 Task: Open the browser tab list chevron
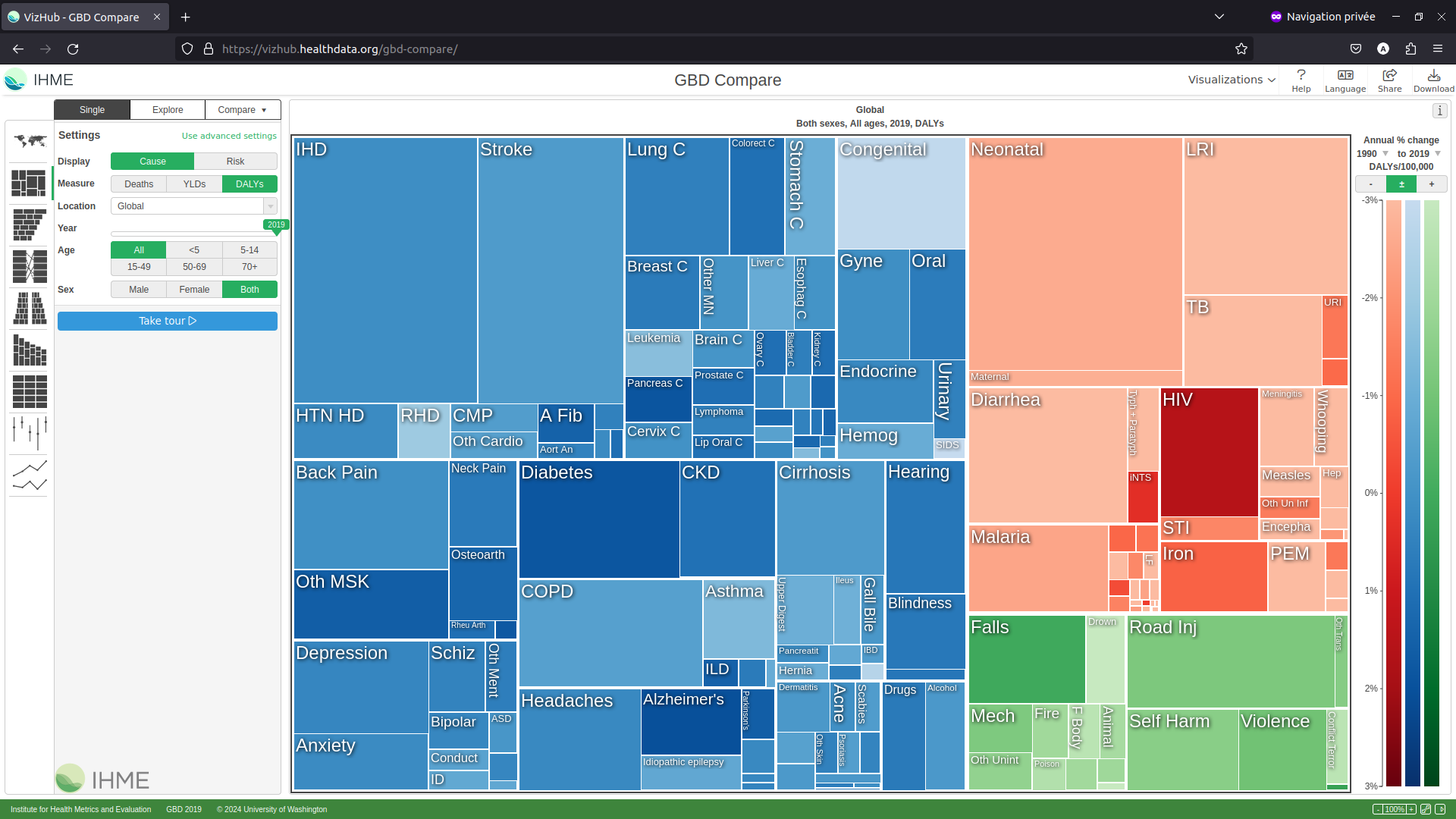click(x=1219, y=17)
